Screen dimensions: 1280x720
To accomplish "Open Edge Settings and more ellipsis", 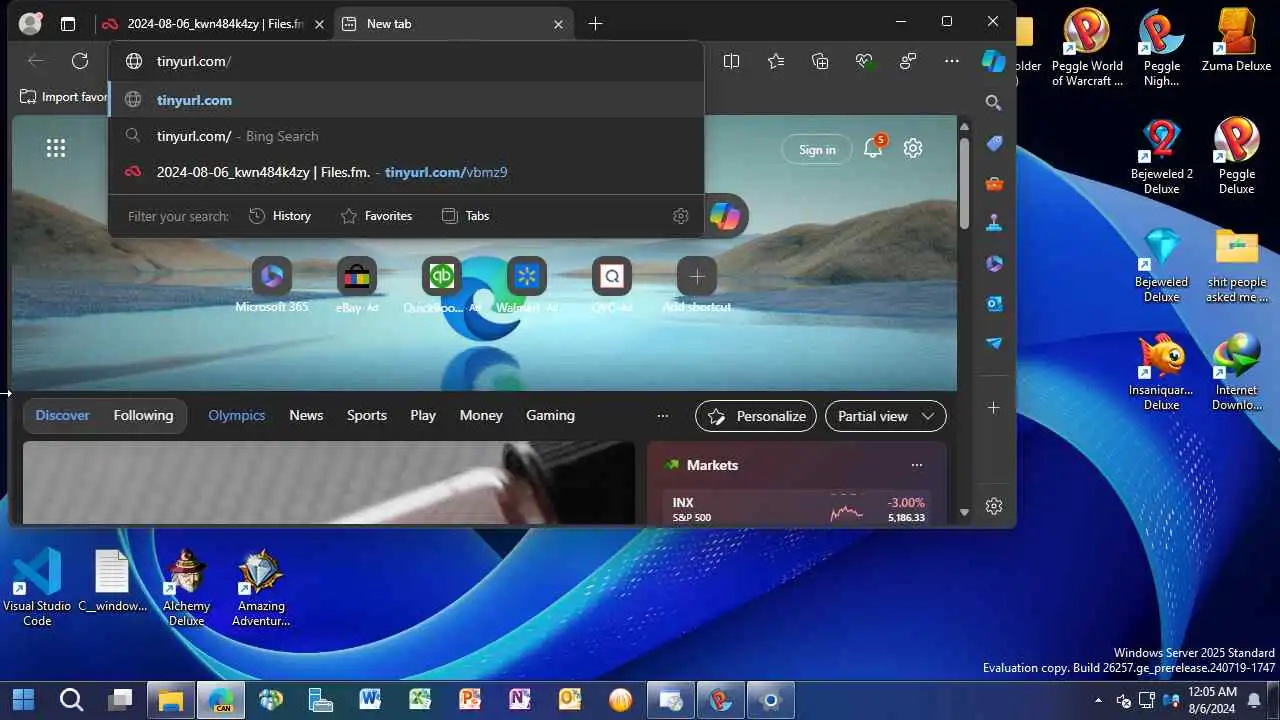I will [x=952, y=61].
